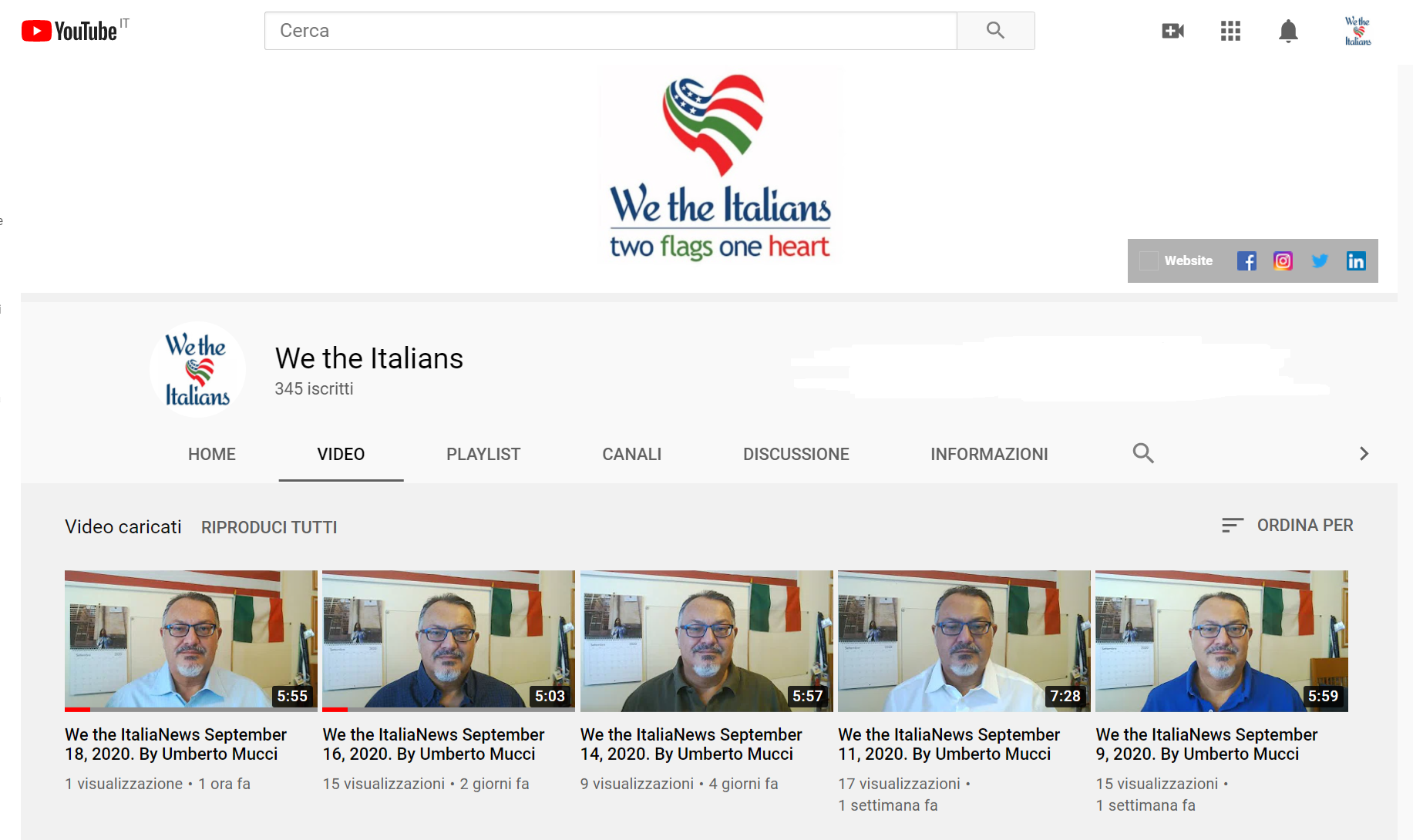
Task: Switch to the PLAYLIST tab
Action: click(x=483, y=454)
